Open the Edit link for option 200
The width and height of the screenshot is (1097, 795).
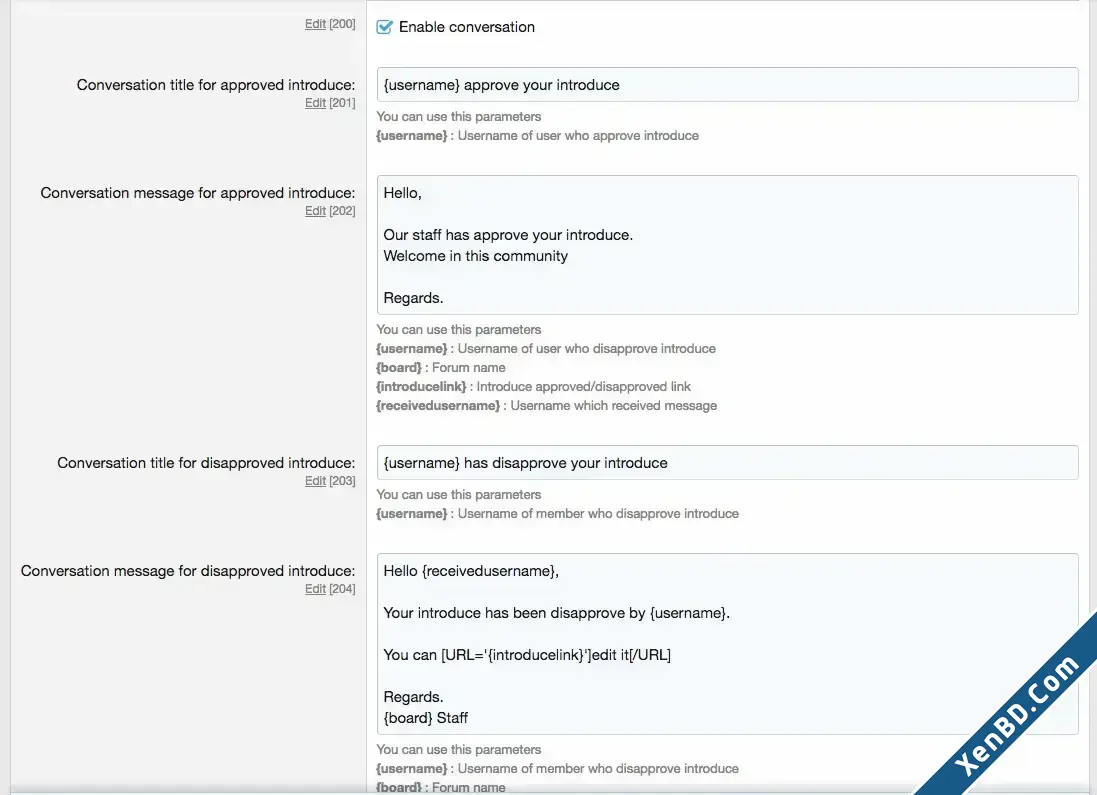tap(315, 24)
